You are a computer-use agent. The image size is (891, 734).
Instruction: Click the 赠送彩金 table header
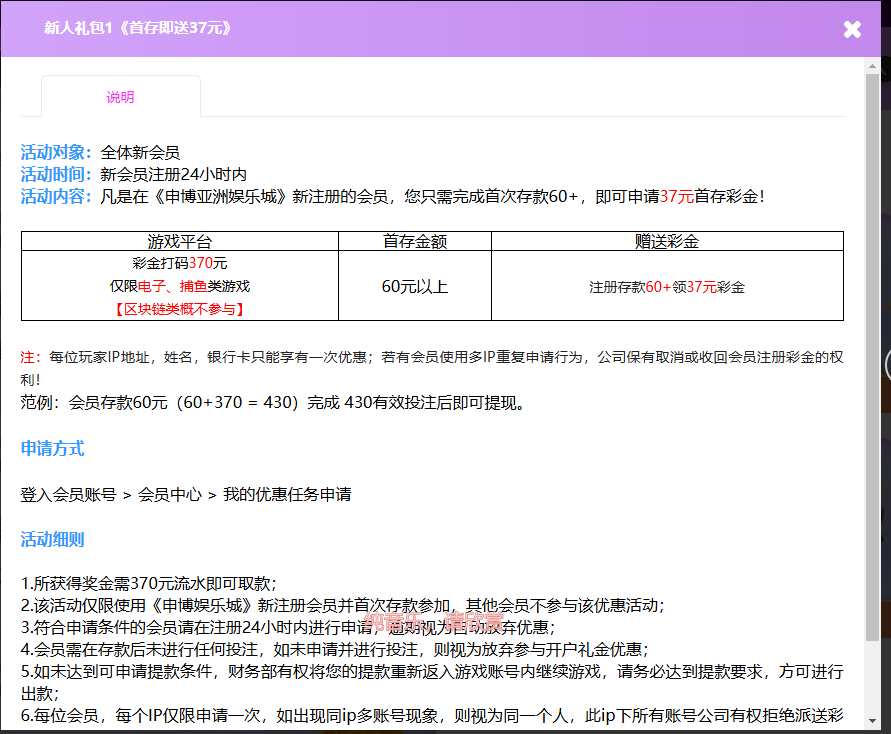(x=667, y=241)
